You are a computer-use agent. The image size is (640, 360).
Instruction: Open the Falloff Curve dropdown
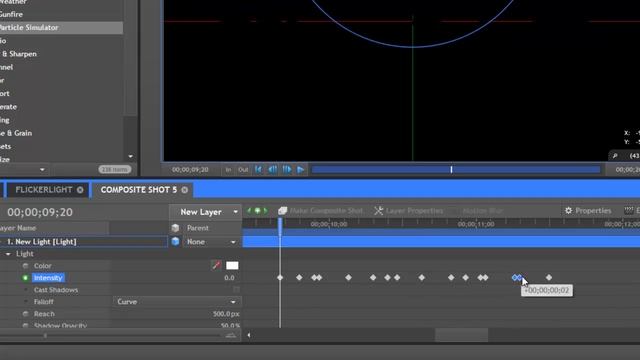177,302
